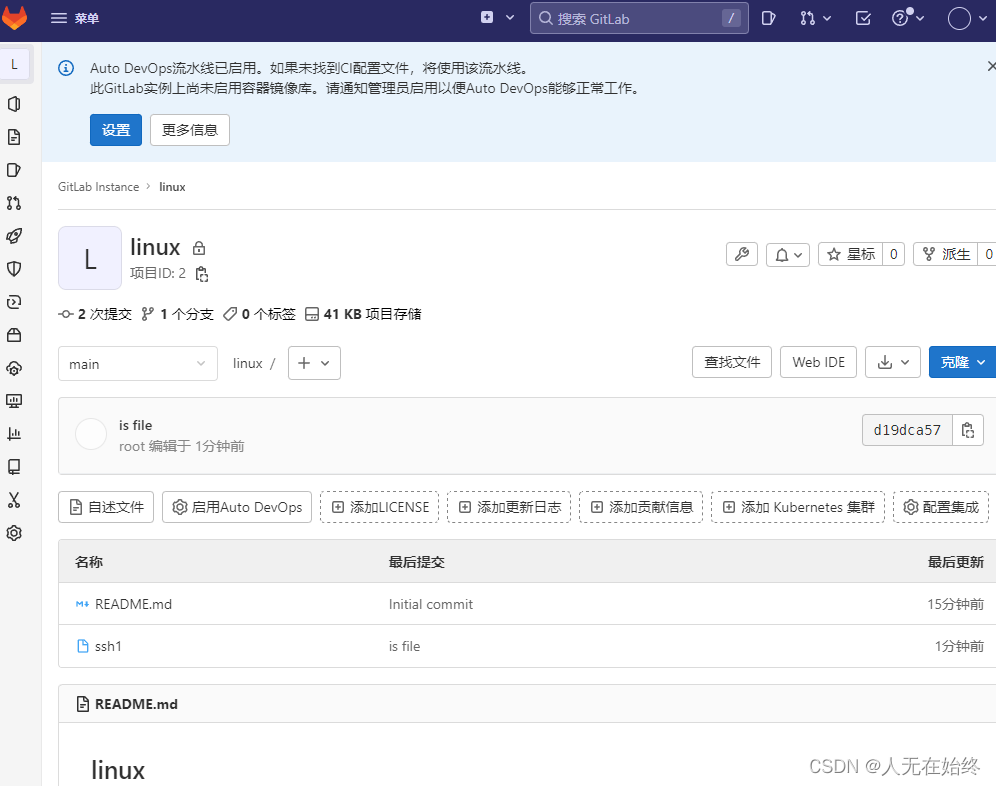Image resolution: width=996 pixels, height=786 pixels.
Task: Click 添加更新日志 button
Action: pyautogui.click(x=509, y=507)
